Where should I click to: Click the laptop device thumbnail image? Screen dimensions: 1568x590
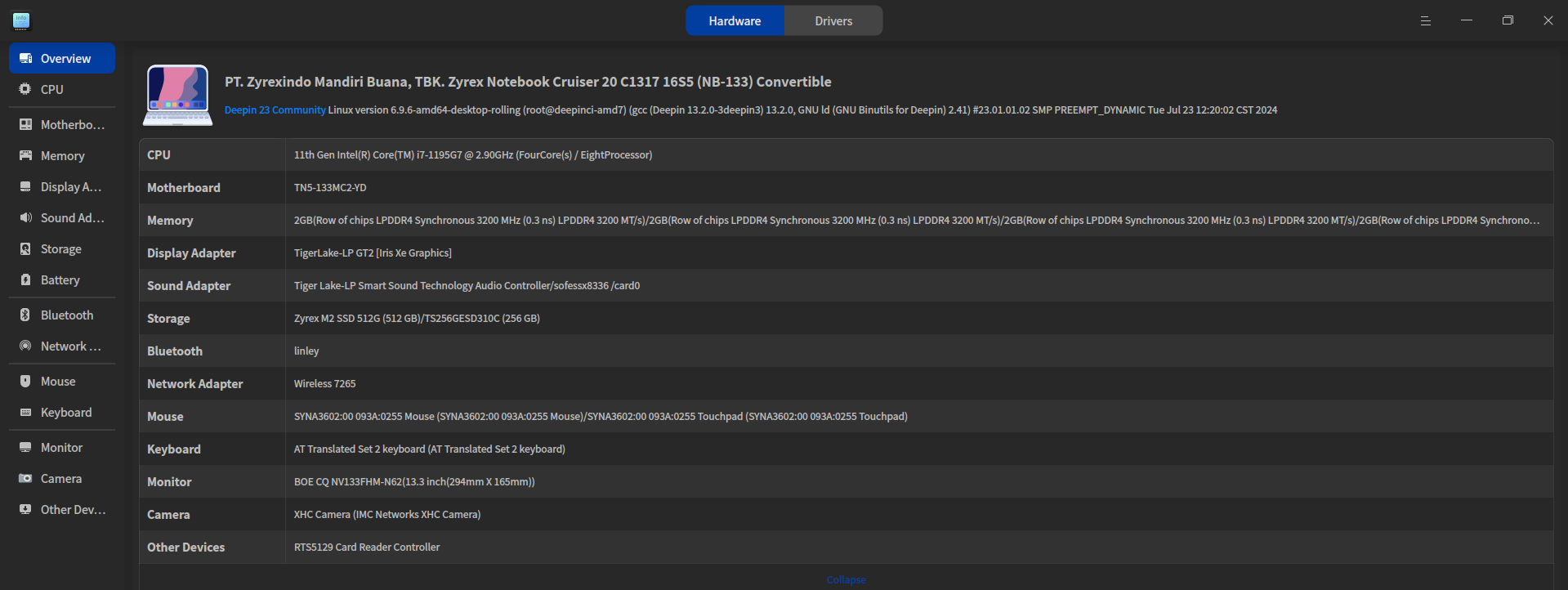pos(178,95)
